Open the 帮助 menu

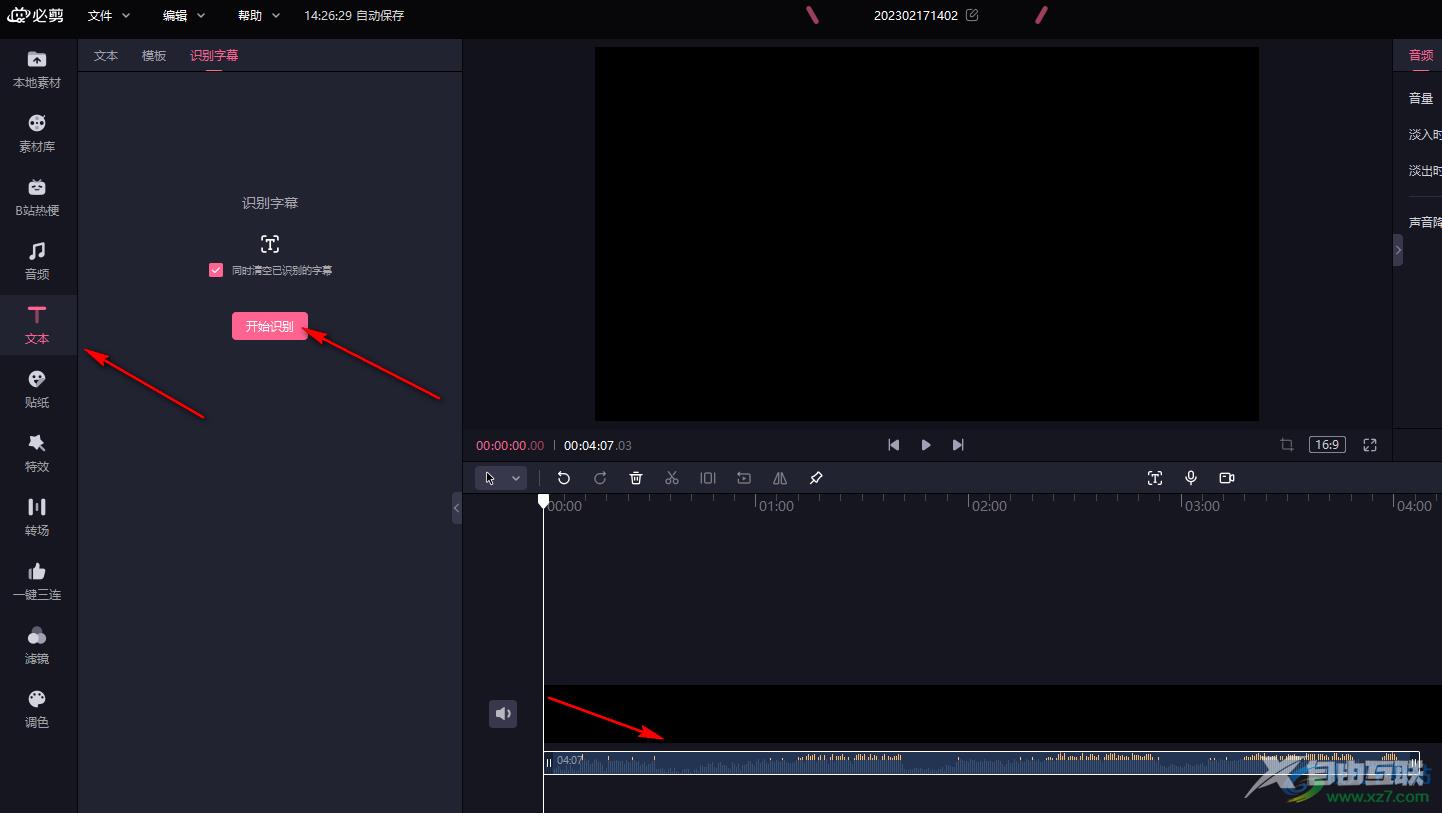[259, 16]
